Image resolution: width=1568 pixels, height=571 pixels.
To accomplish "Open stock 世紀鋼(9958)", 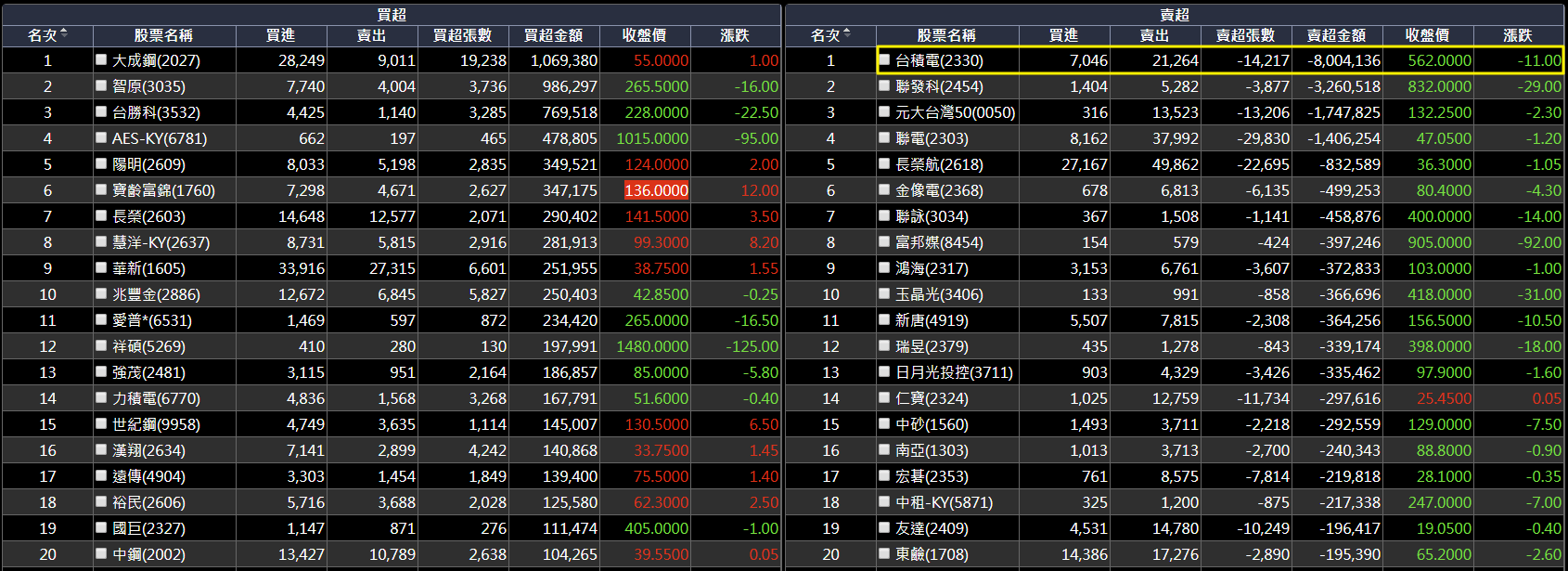I will click(156, 424).
